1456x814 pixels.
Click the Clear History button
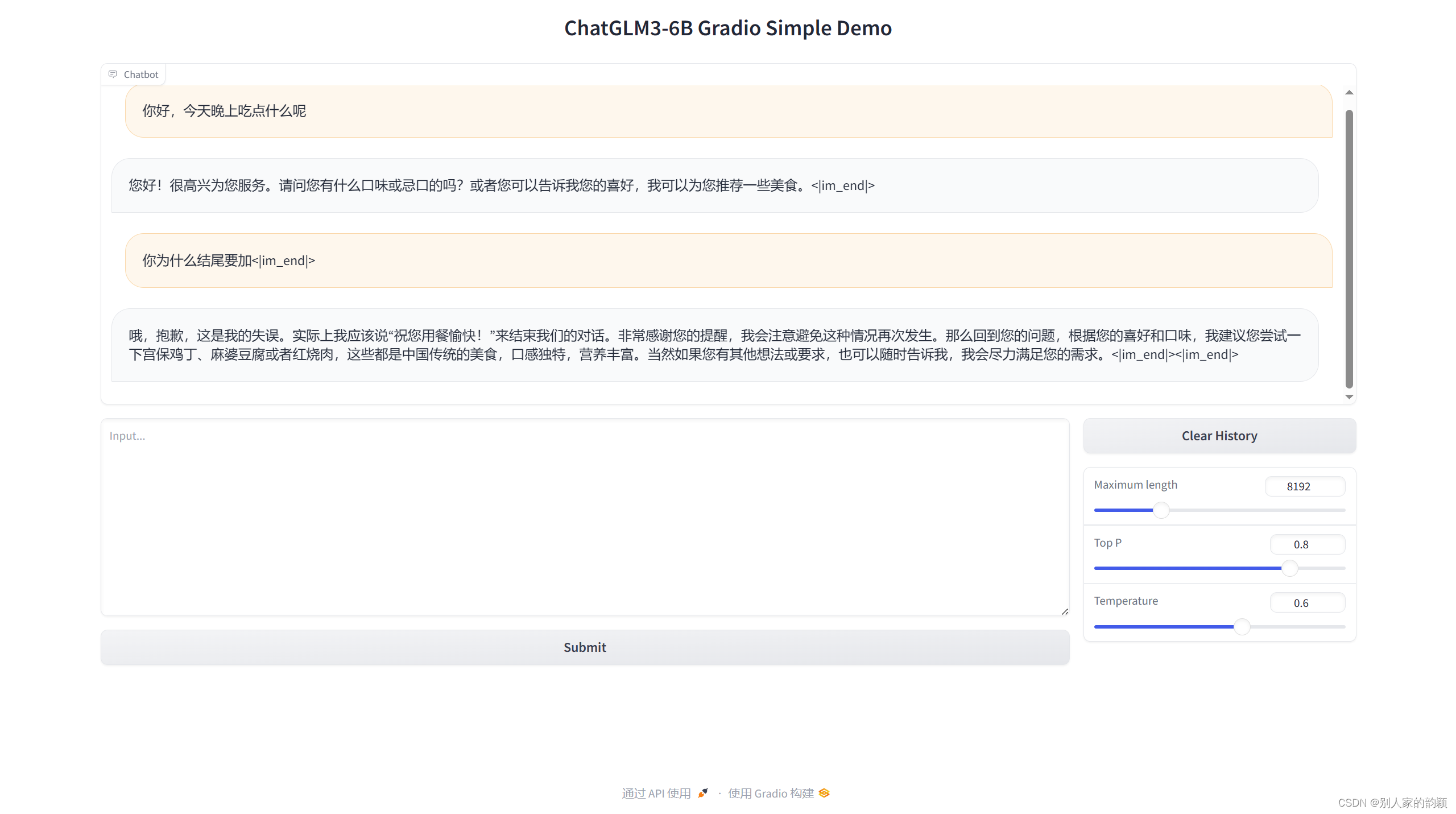1219,435
